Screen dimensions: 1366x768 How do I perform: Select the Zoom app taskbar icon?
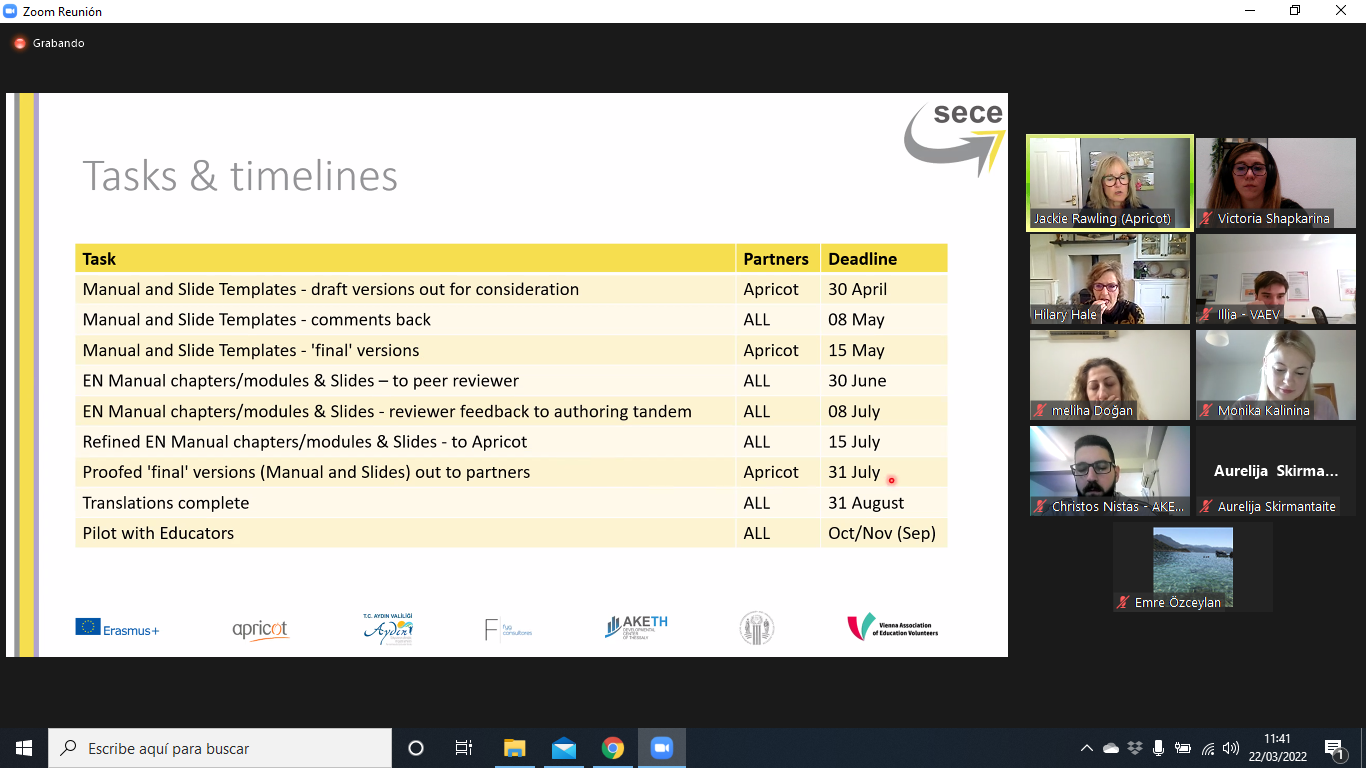click(661, 748)
